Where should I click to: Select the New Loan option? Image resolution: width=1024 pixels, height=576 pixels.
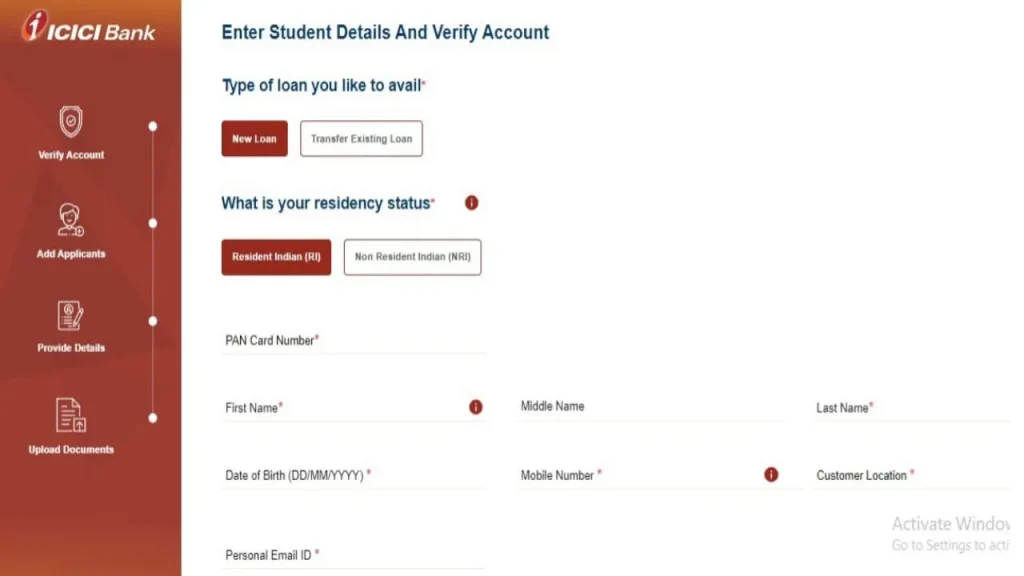[x=254, y=139]
